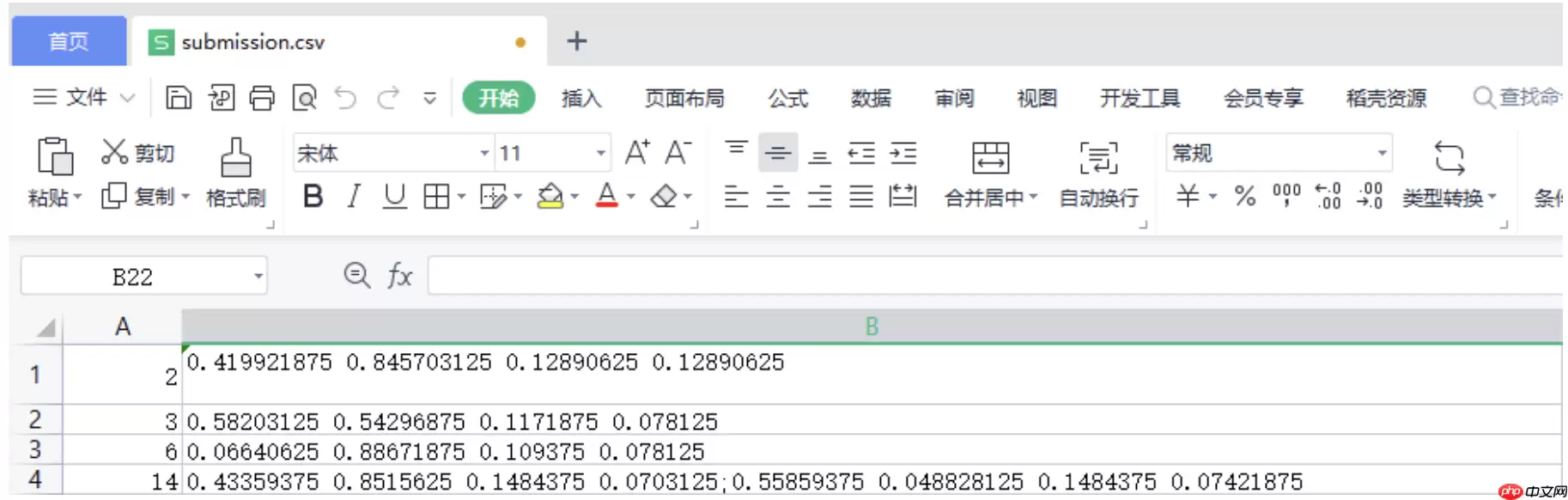Open the 开发工具 tab
Screen dimensions: 1568x500
1140,98
